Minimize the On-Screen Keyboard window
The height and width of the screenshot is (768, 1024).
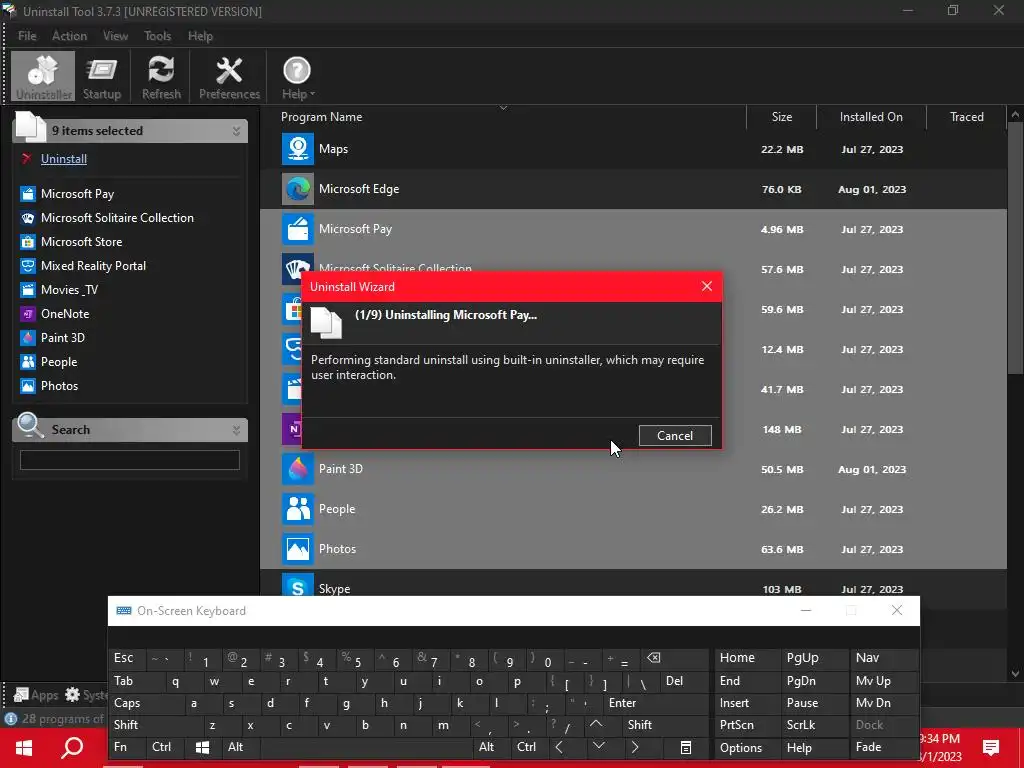pos(806,611)
